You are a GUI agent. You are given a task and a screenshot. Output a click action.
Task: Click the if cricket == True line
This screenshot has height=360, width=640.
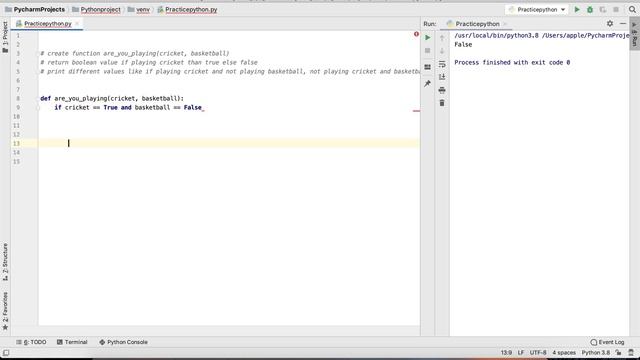[x=129, y=107]
